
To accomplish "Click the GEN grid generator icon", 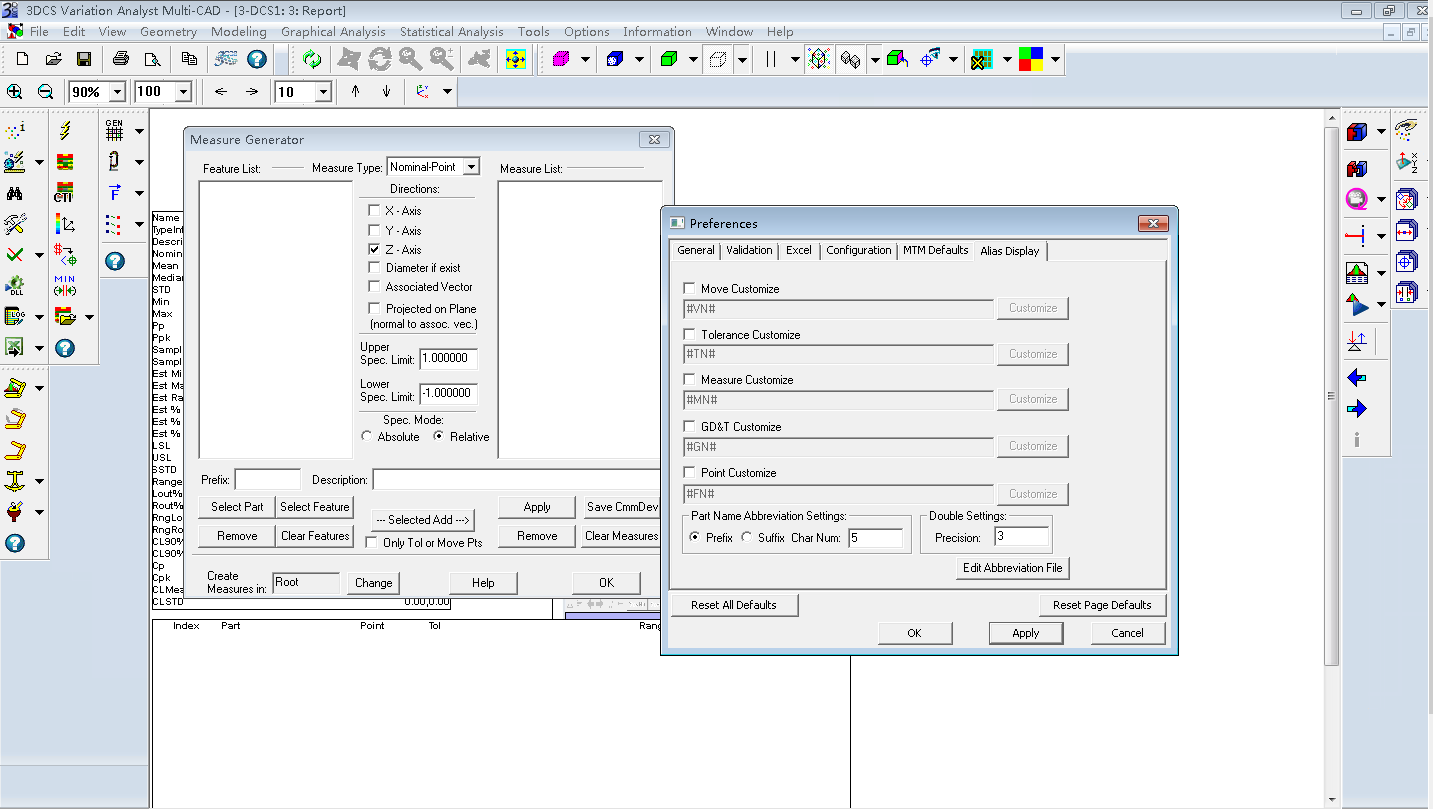I will click(114, 130).
